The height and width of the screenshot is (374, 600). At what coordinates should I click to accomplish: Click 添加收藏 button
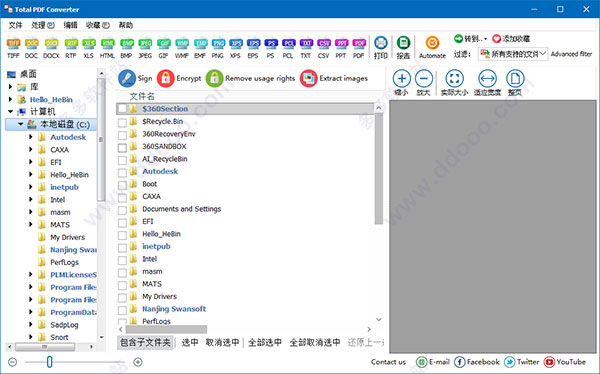click(511, 39)
